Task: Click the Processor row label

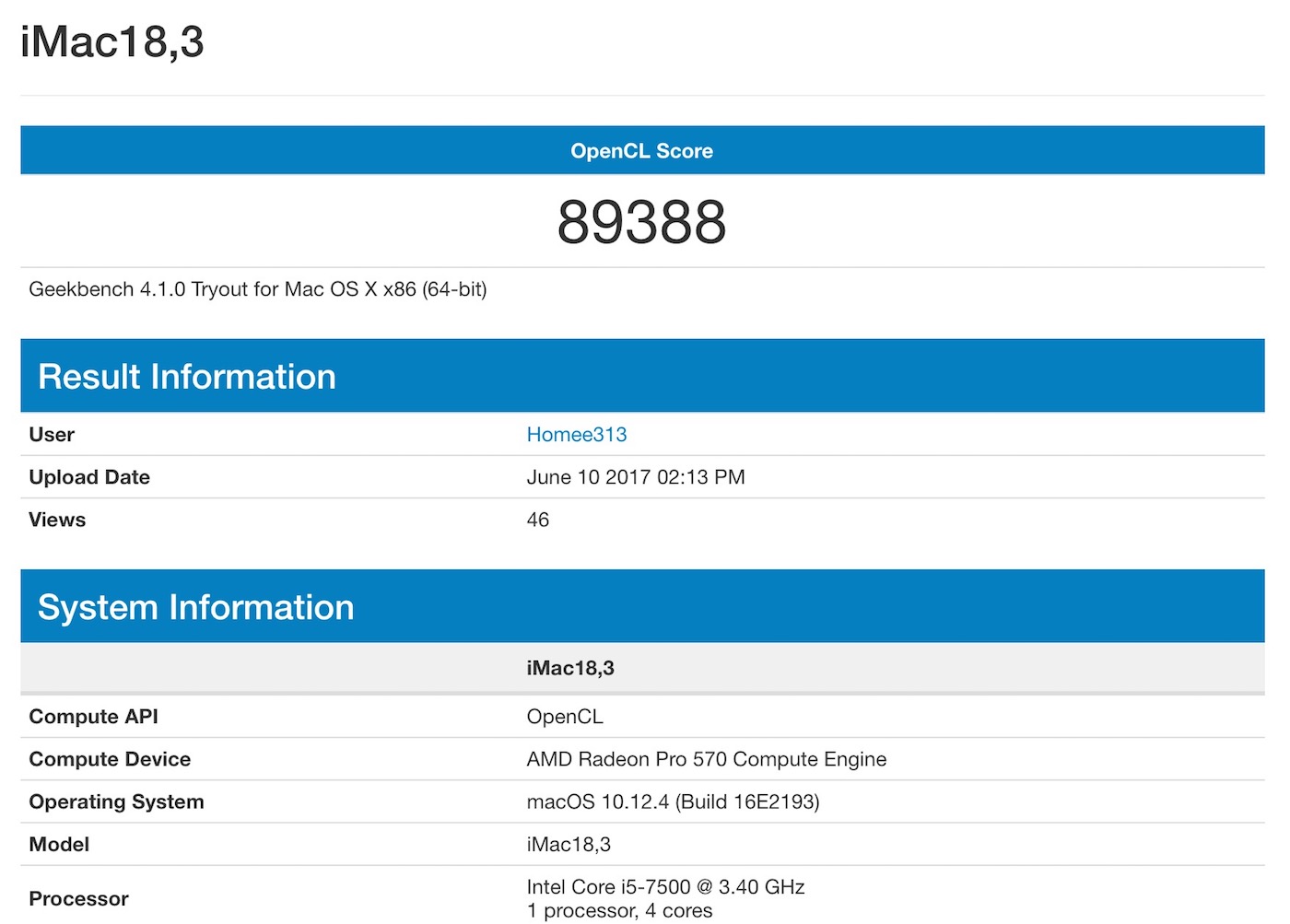Action: [x=79, y=899]
